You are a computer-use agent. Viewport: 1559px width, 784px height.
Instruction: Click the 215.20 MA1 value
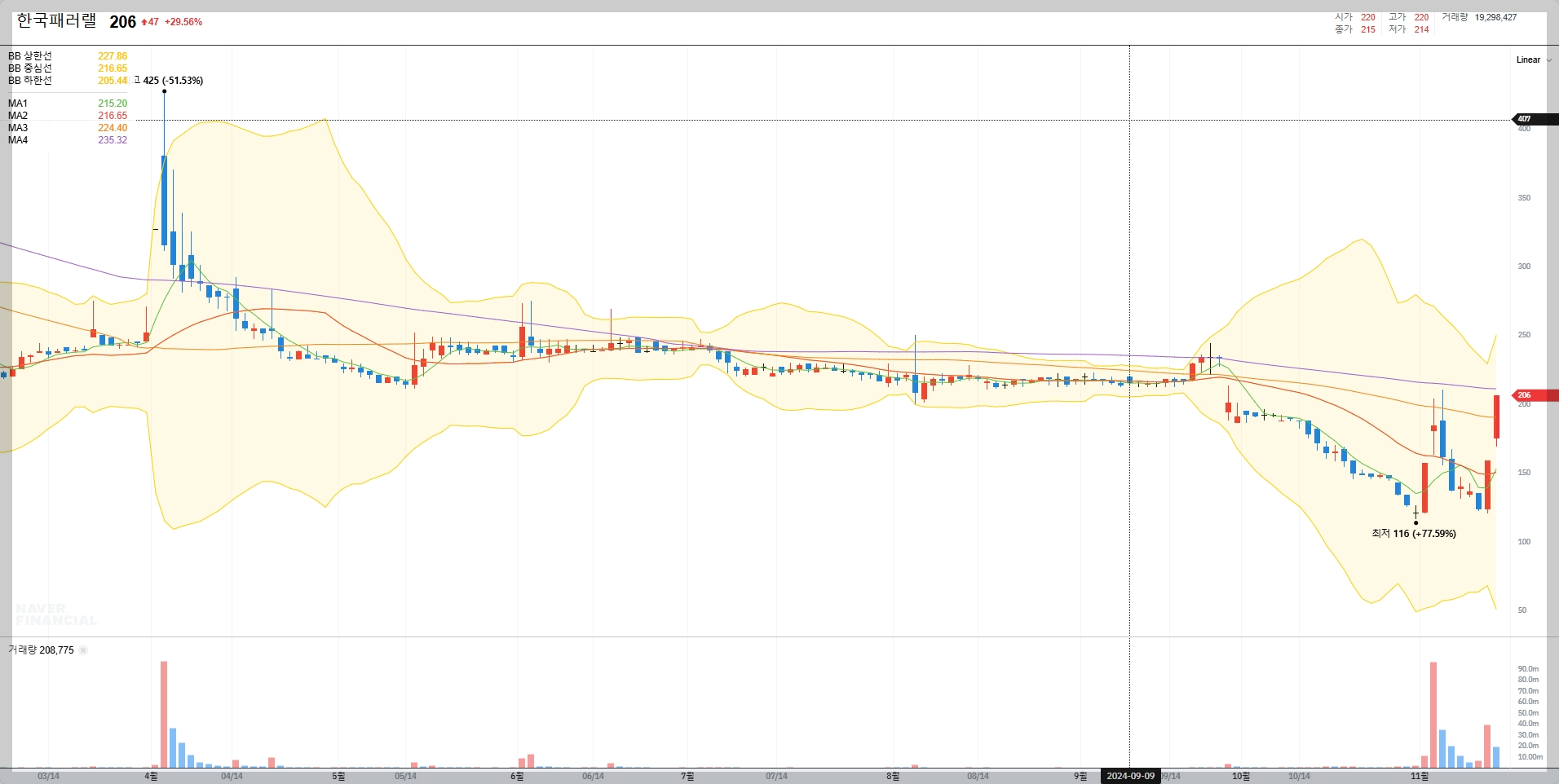[x=113, y=104]
